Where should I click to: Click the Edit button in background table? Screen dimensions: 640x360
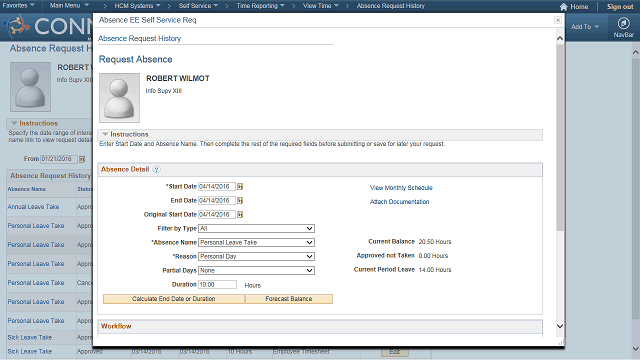click(395, 352)
